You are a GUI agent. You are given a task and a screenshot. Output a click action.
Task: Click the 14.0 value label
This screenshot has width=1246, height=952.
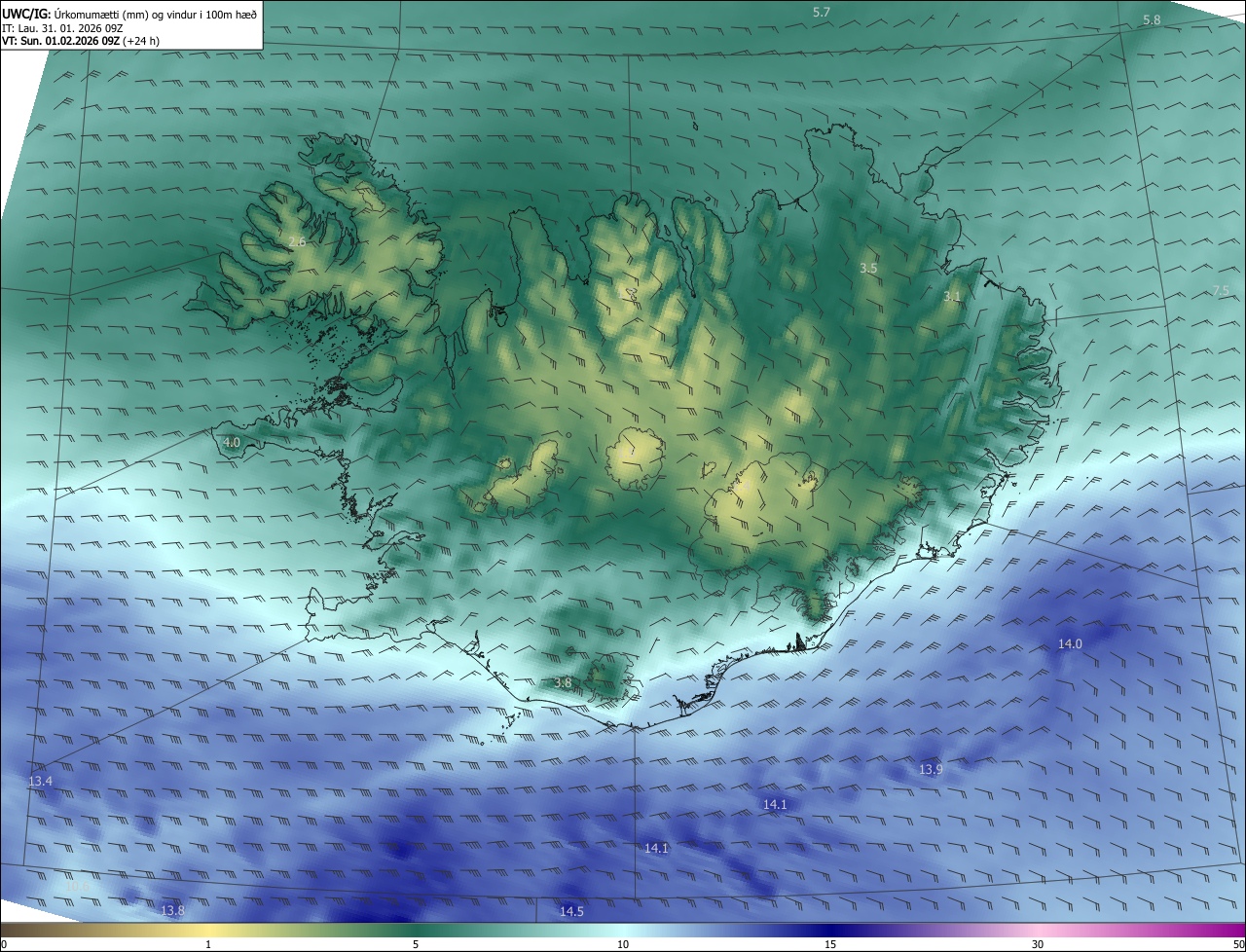[1070, 643]
